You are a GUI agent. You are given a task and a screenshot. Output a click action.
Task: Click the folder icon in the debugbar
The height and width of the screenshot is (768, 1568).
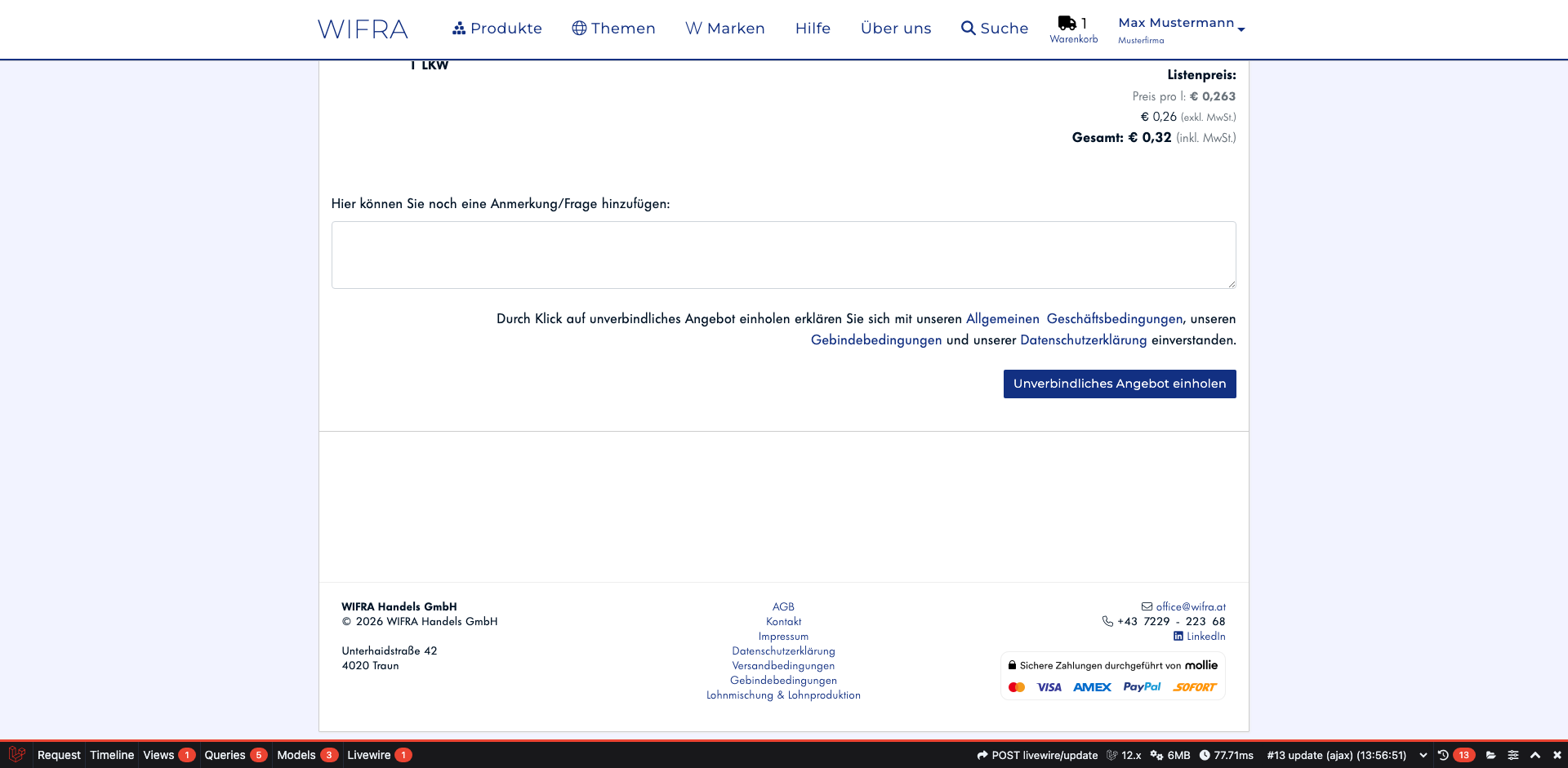click(1491, 755)
